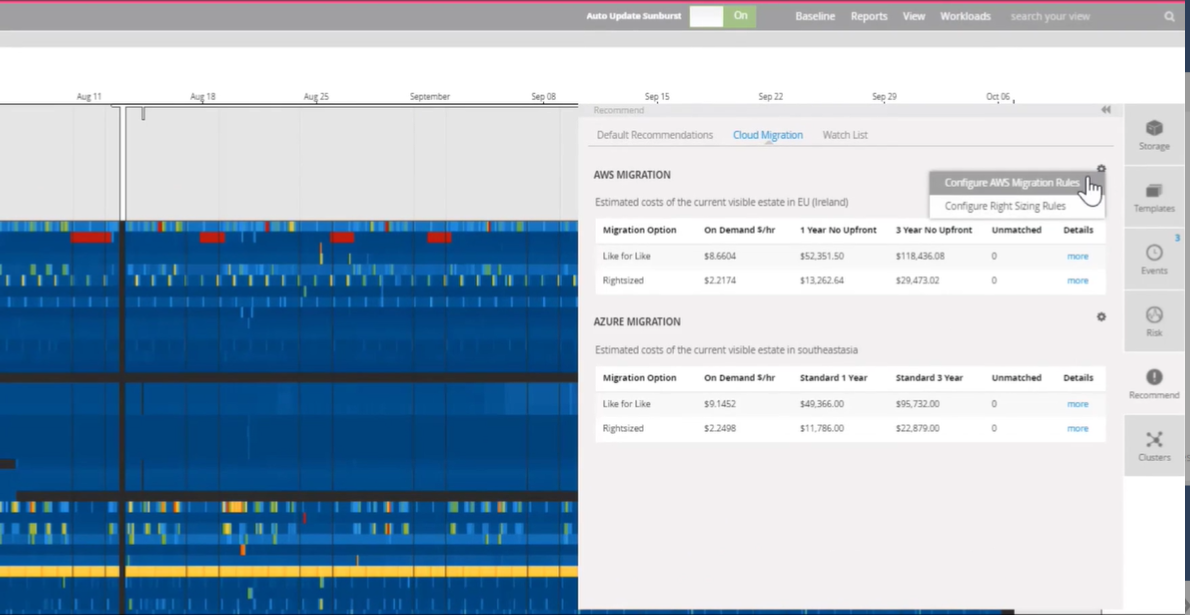This screenshot has height=615, width=1190.
Task: Click the '3 Year No Upfront' column header
Action: tap(933, 230)
